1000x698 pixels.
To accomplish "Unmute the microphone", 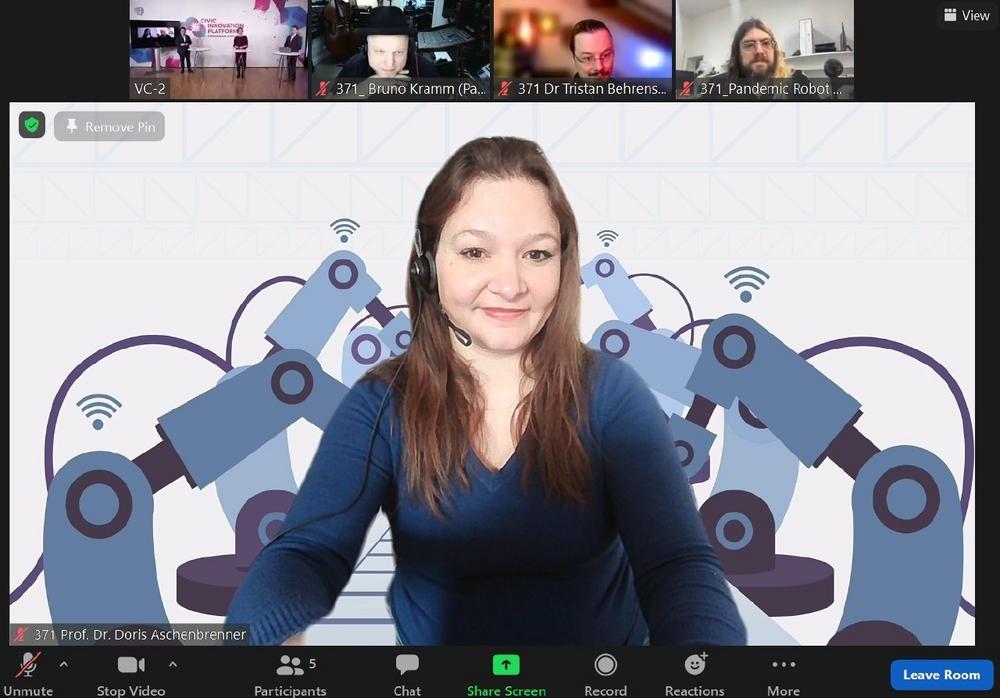I will [27, 666].
